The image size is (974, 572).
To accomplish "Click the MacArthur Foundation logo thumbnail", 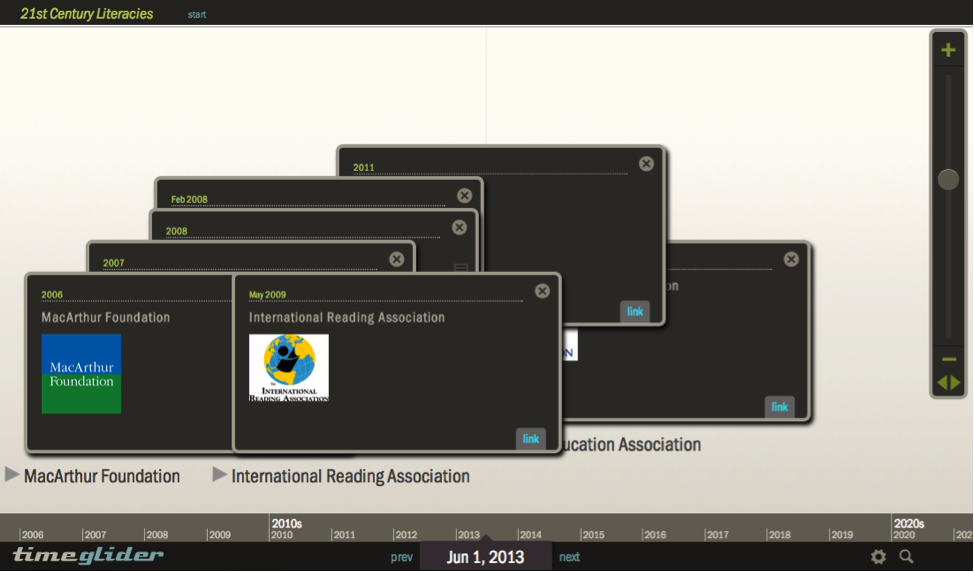I will [81, 373].
